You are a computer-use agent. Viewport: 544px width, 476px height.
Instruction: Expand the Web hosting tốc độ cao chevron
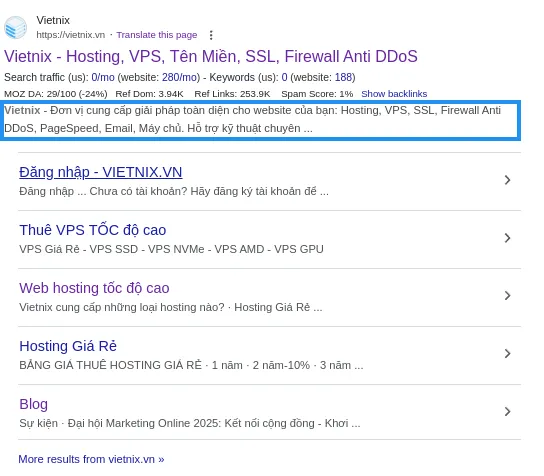[x=507, y=296]
